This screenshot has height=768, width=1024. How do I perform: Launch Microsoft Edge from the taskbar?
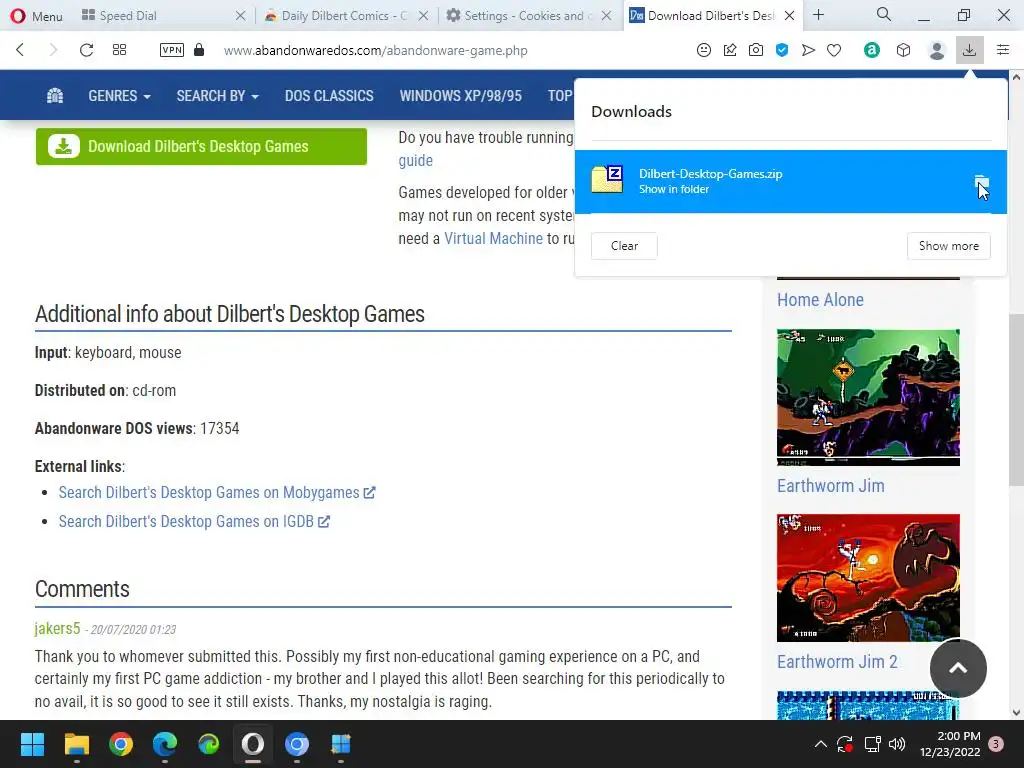(x=165, y=744)
